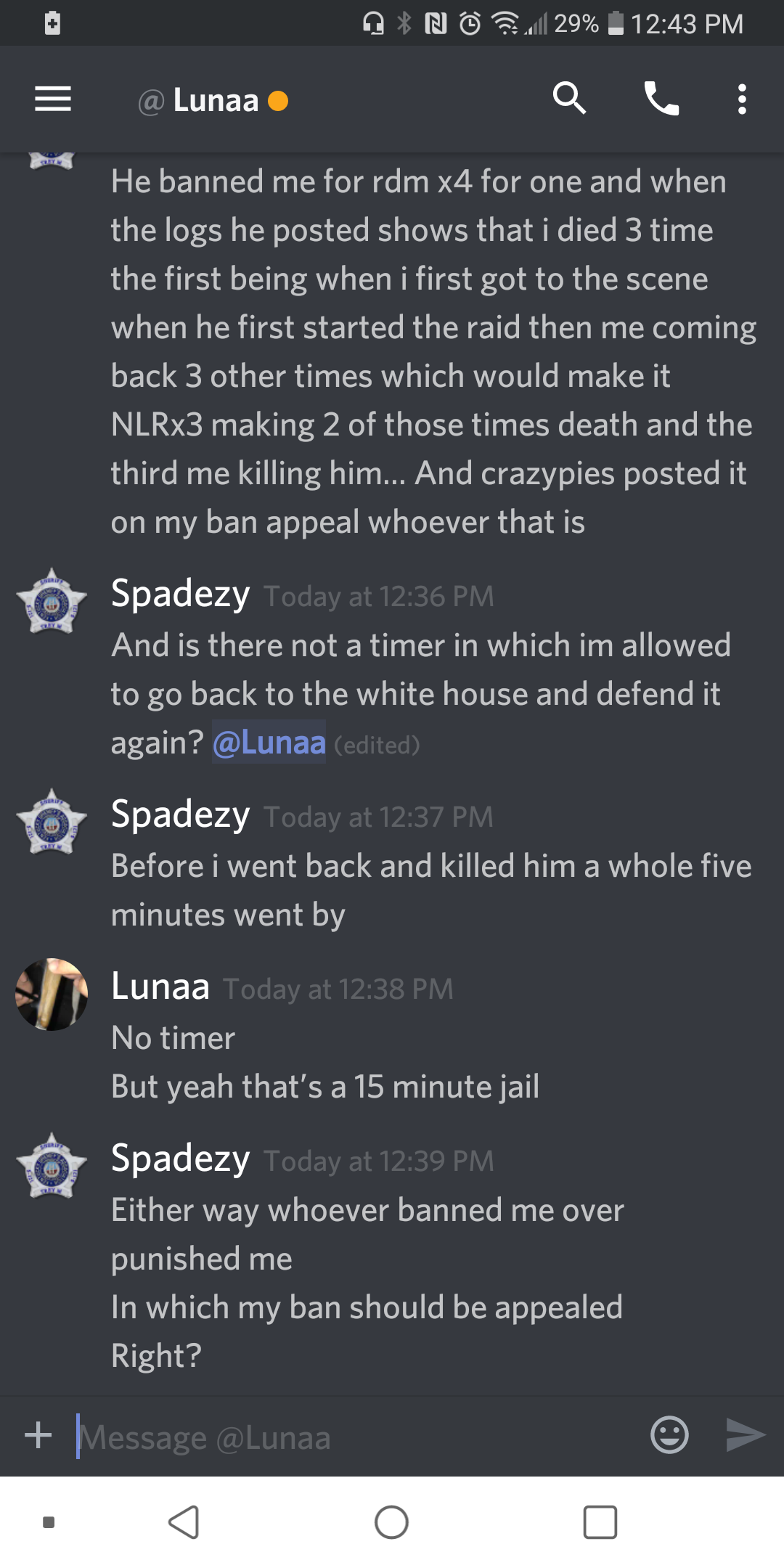Tap the Lunaa username at 12:38 PM
The height and width of the screenshot is (1568, 784).
click(160, 986)
